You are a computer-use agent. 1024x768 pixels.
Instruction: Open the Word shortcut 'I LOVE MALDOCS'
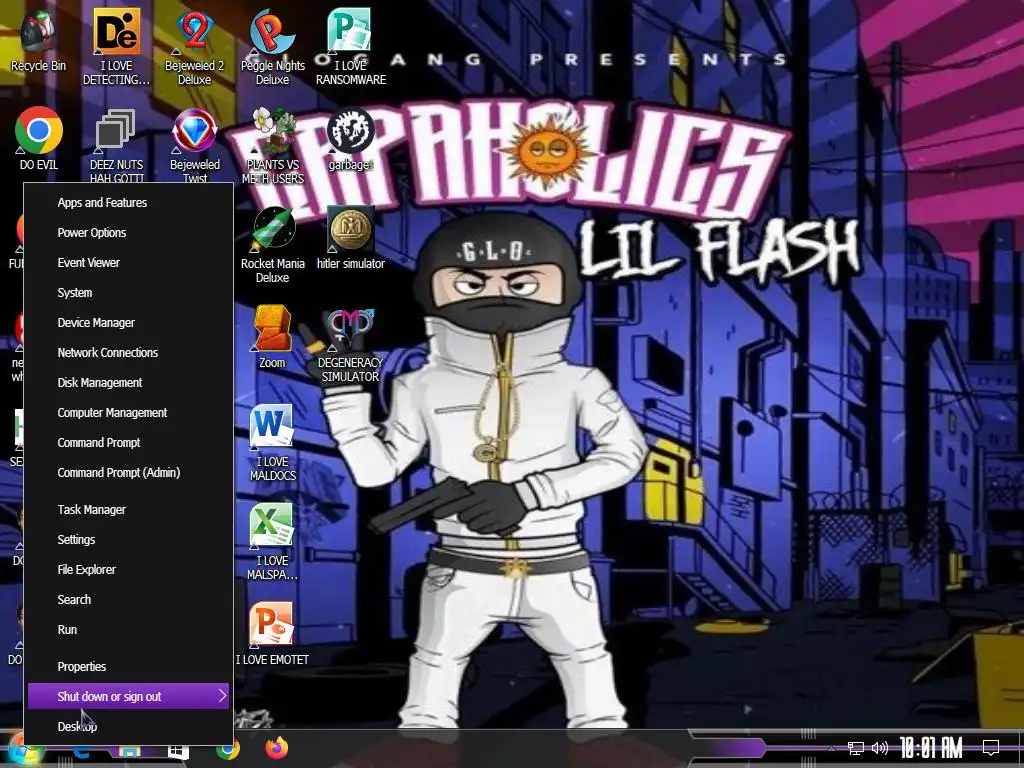(272, 443)
